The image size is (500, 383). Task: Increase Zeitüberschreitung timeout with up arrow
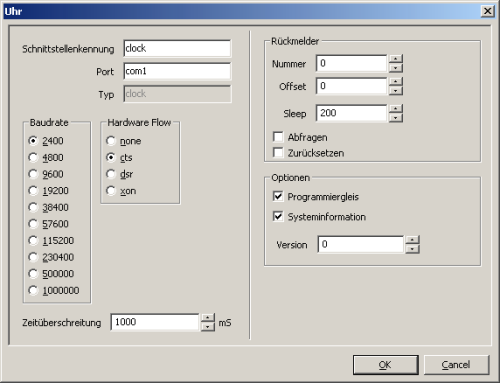pos(208,318)
